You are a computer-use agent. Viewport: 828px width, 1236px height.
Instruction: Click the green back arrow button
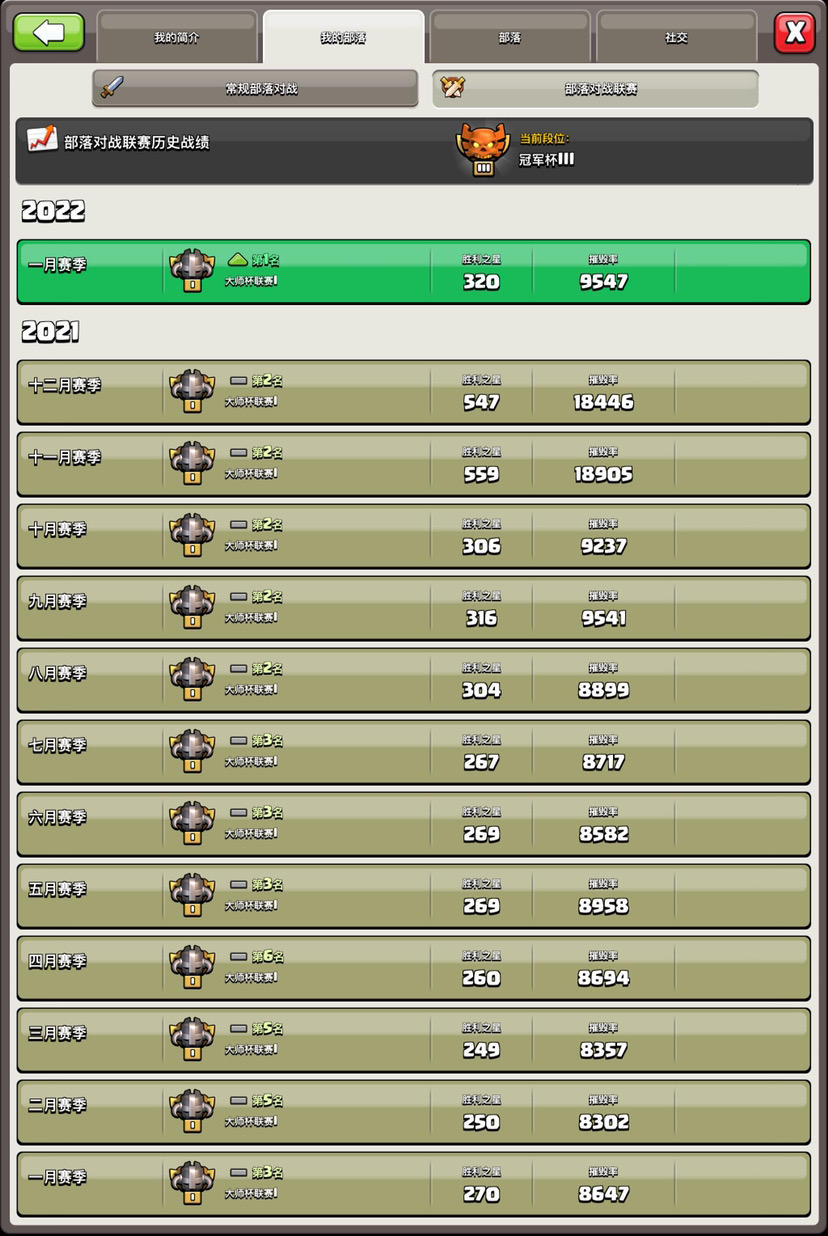coord(48,33)
